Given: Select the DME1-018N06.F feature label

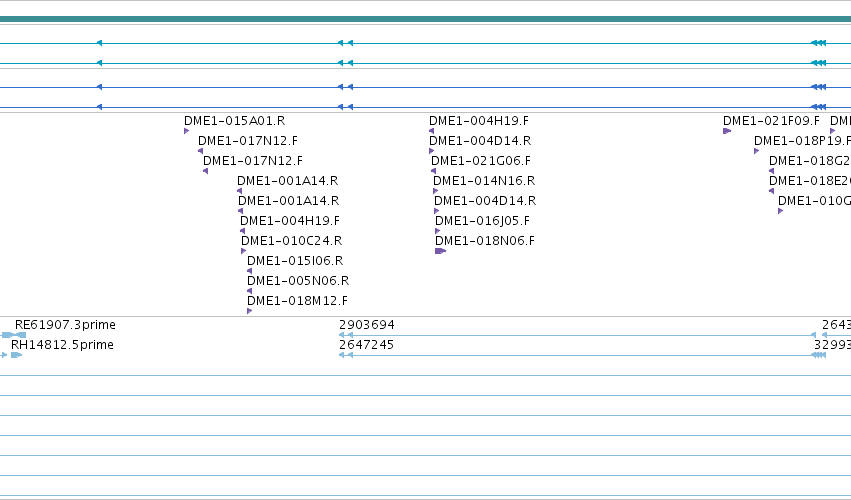Looking at the screenshot, I should click(485, 240).
